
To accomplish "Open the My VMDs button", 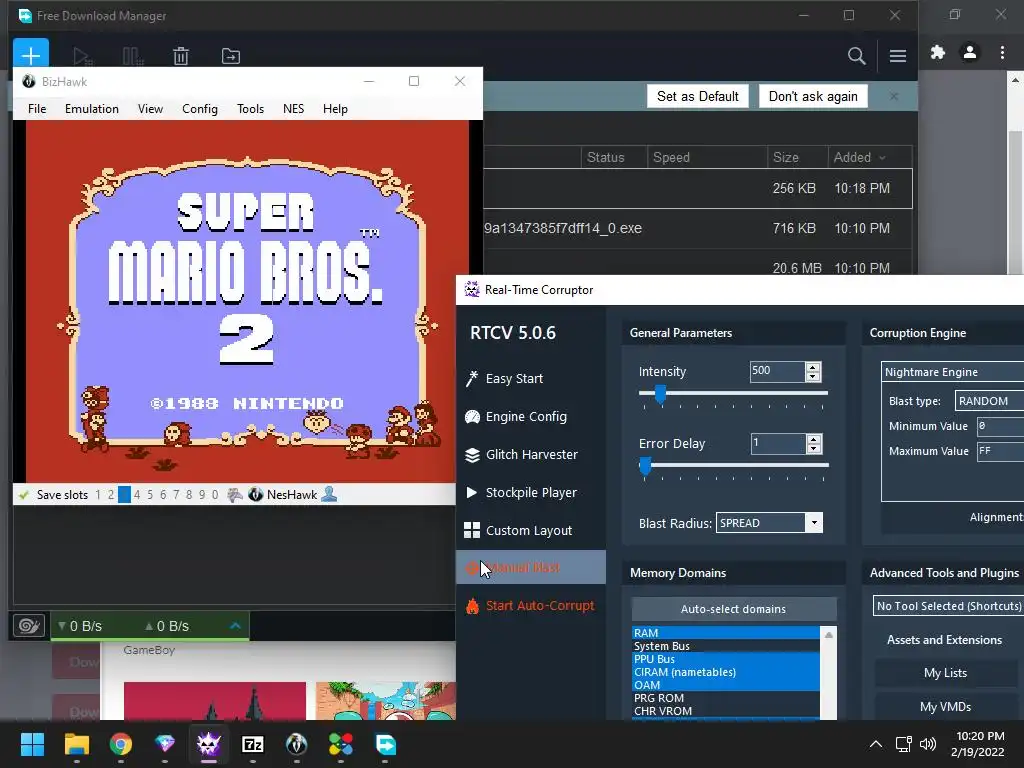I will click(945, 707).
